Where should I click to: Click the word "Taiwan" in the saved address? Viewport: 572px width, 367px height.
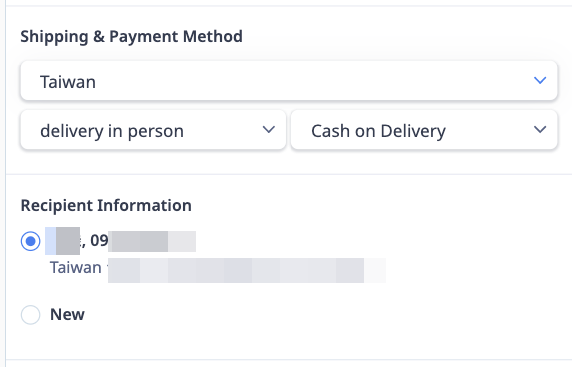coord(76,268)
